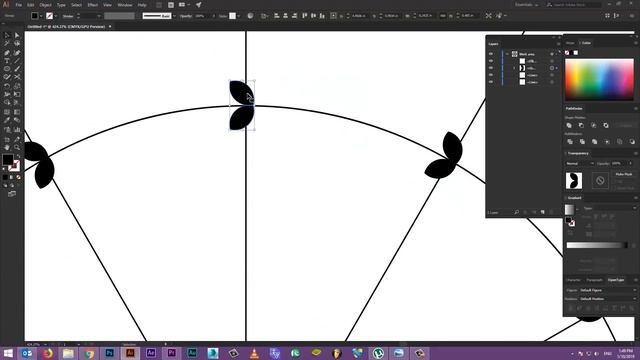Click the Expand button in Pathfinder
Image resolution: width=640 pixels, height=360 pixels.
625,125
